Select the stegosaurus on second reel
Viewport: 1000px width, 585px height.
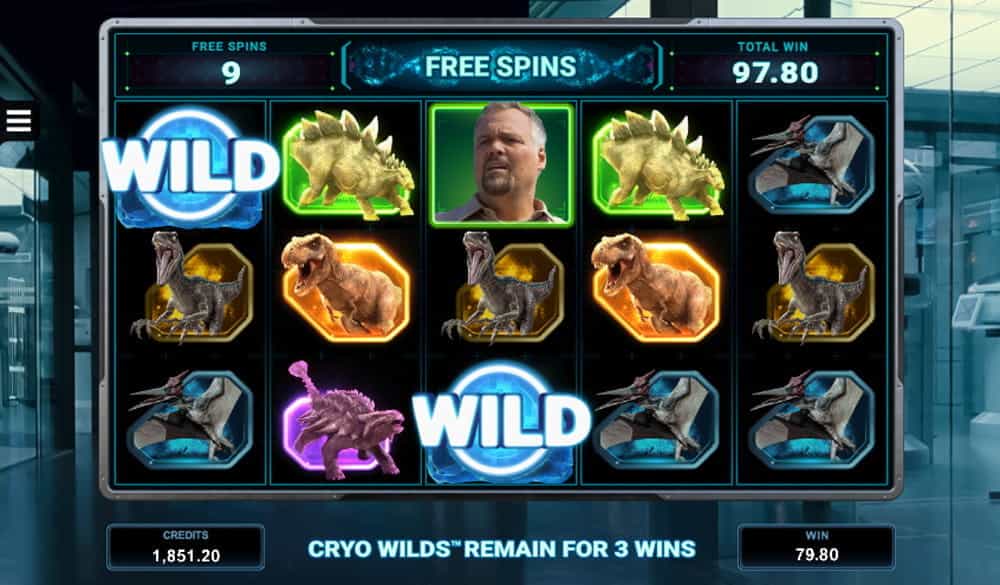(x=348, y=163)
